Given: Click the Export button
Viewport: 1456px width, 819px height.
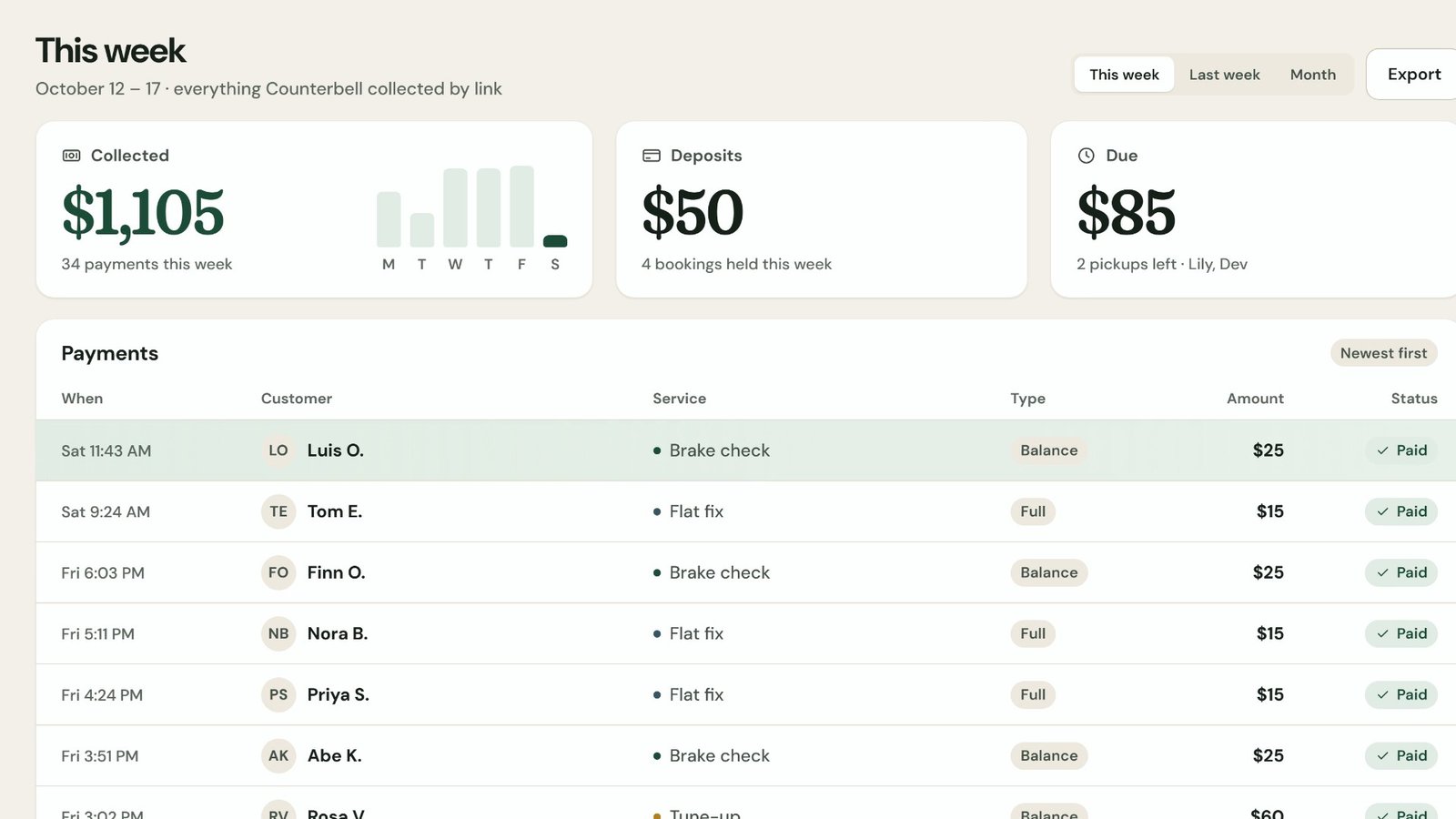Looking at the screenshot, I should tap(1413, 75).
